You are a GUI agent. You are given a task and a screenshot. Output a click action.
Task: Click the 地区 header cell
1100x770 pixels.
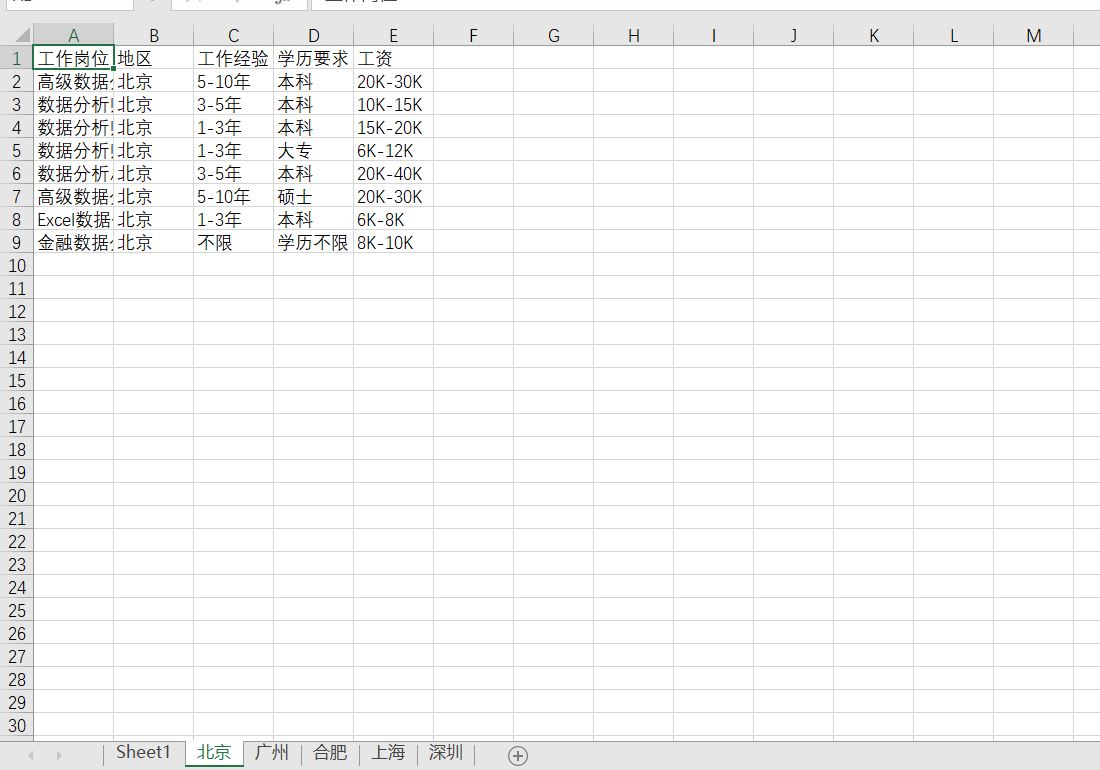tap(154, 58)
